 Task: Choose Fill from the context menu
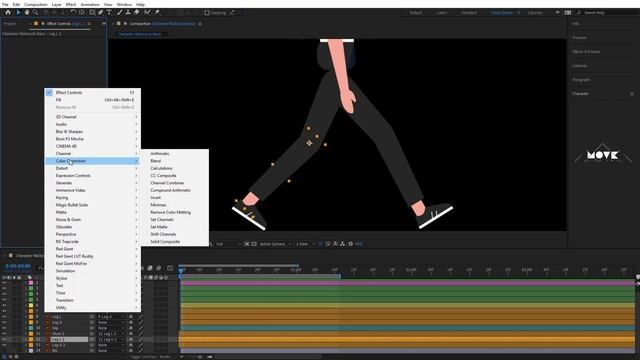pyautogui.click(x=93, y=100)
